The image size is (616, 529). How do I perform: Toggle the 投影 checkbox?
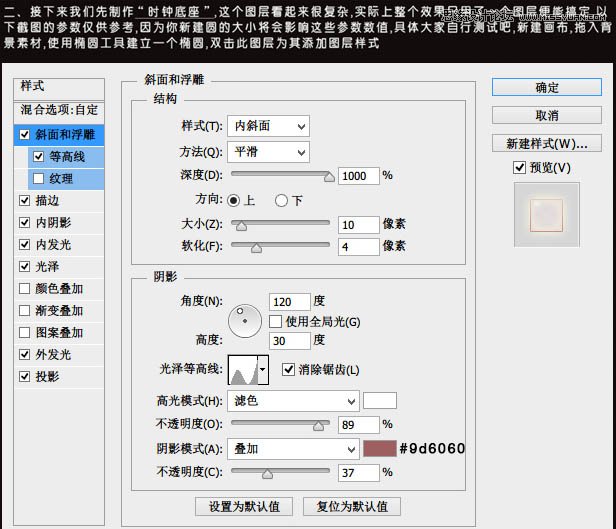[x=24, y=377]
